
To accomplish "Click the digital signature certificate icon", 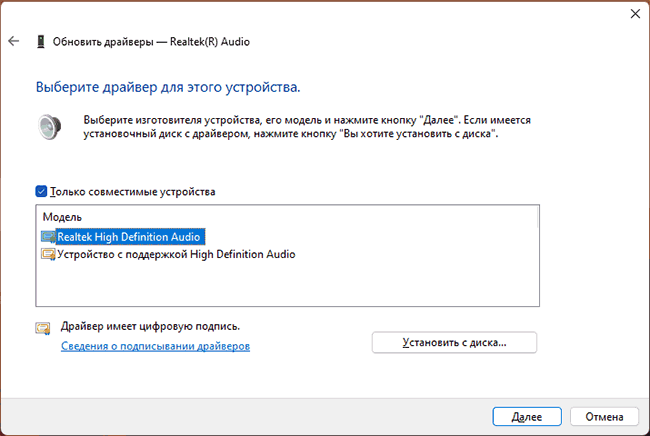I will (x=43, y=328).
